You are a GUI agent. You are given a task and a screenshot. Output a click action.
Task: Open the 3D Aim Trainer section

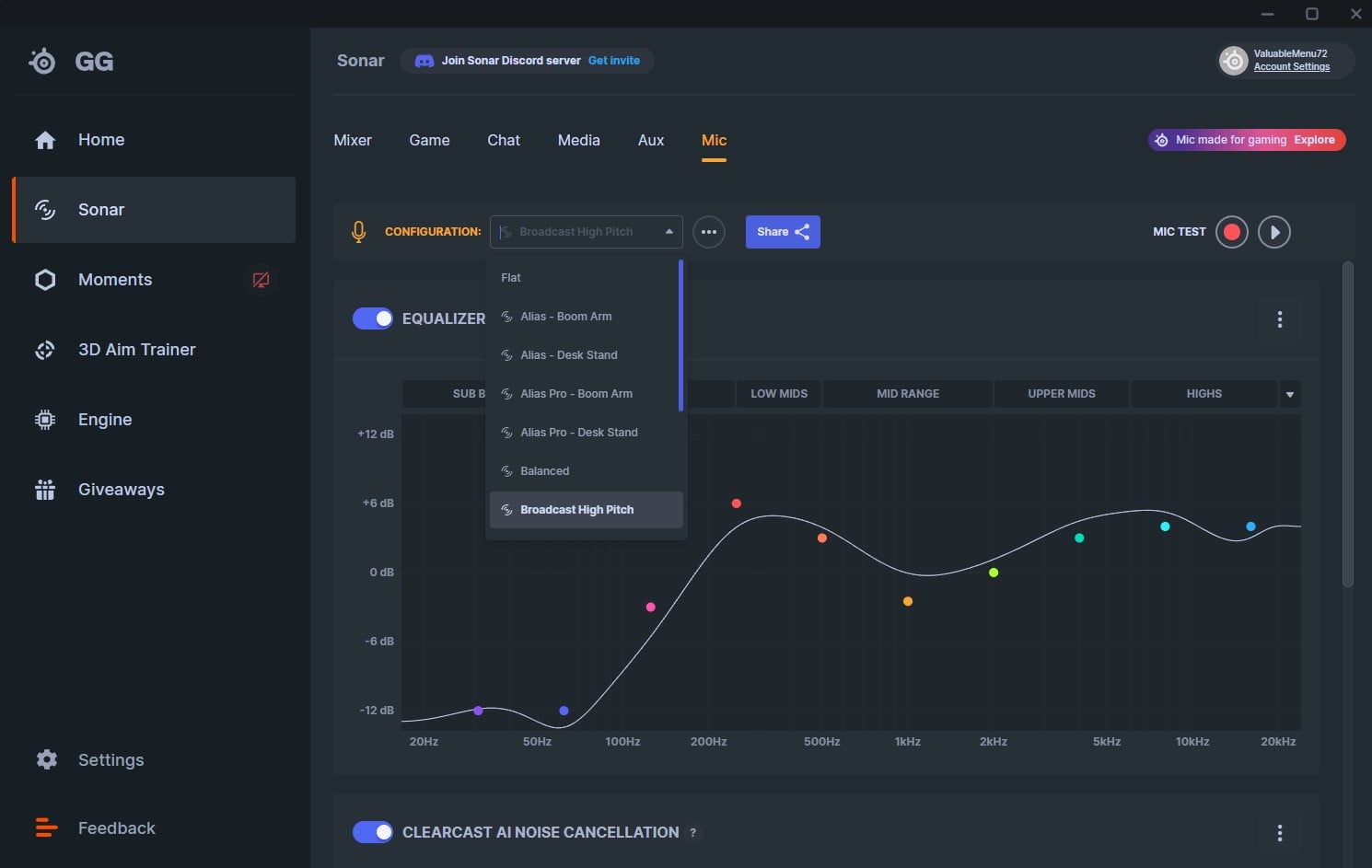click(x=136, y=350)
